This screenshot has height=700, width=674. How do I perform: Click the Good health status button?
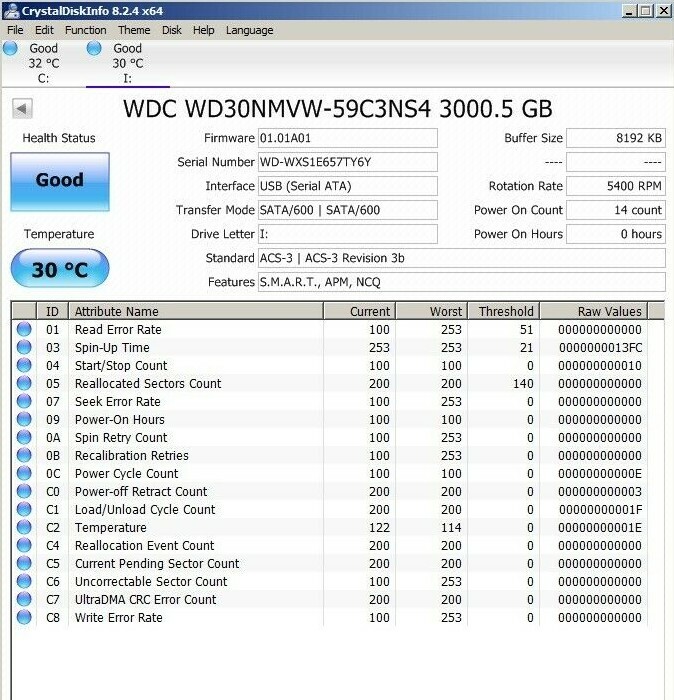[60, 181]
